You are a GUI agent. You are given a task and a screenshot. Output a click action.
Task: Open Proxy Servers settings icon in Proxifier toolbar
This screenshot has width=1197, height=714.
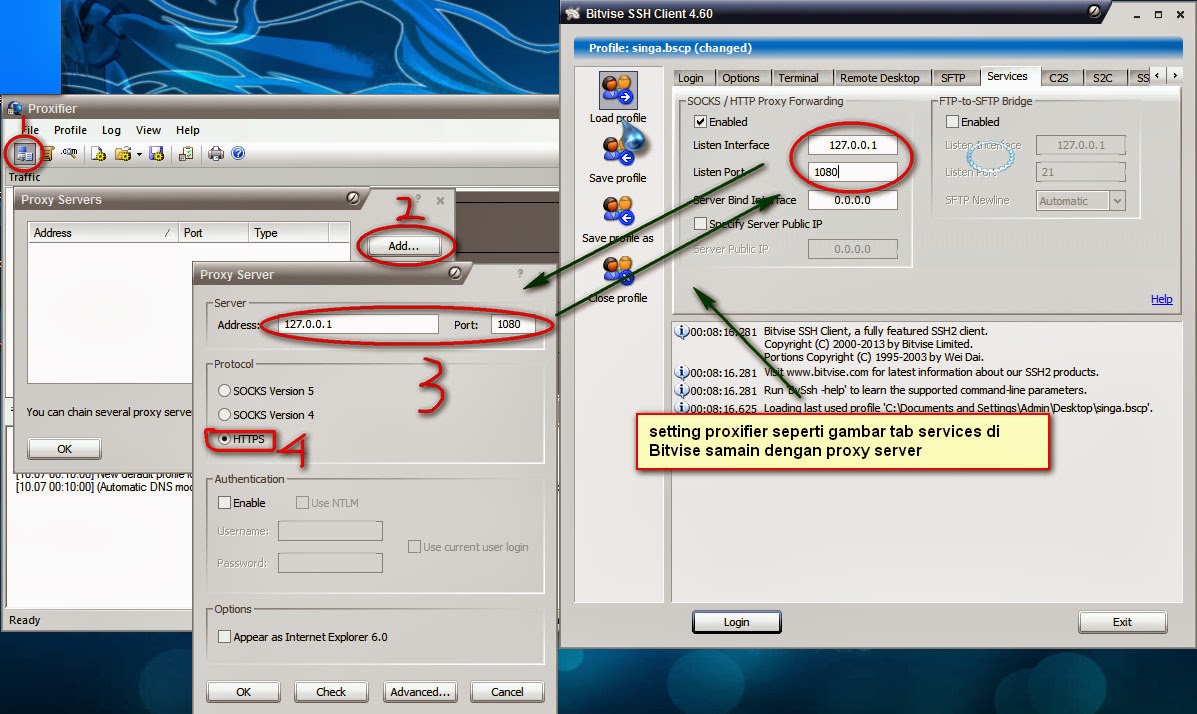click(24, 153)
